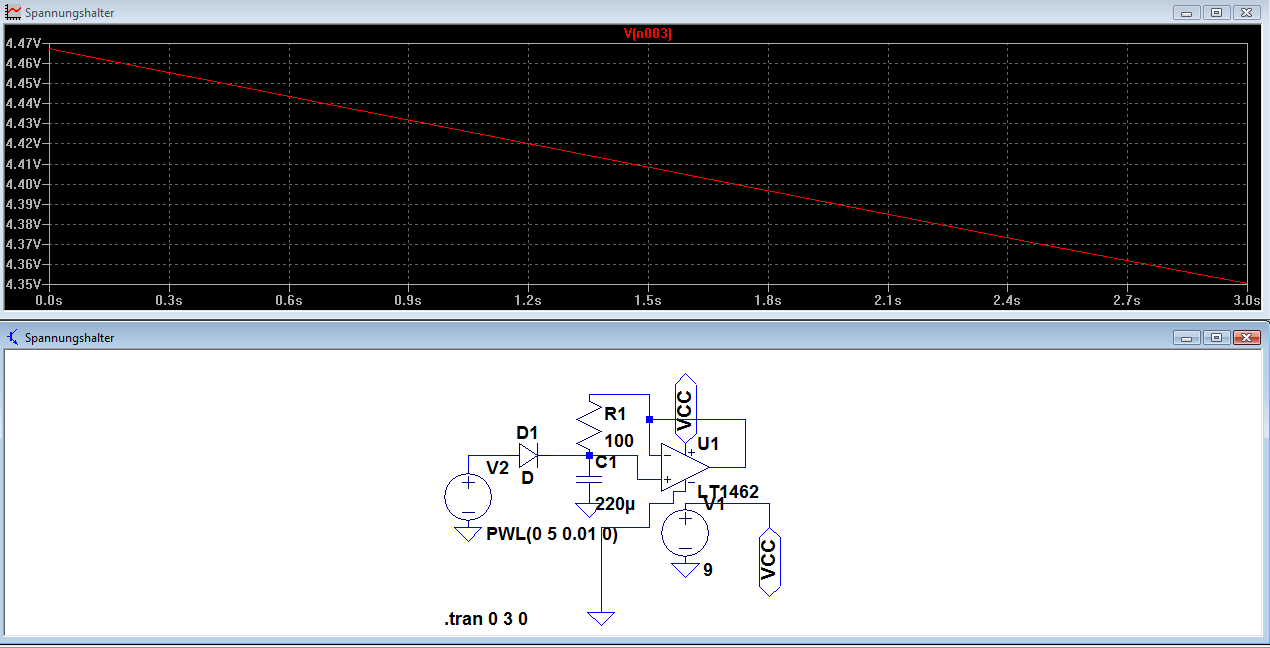Click the 4.35V label on vertical axis

[x=22, y=284]
